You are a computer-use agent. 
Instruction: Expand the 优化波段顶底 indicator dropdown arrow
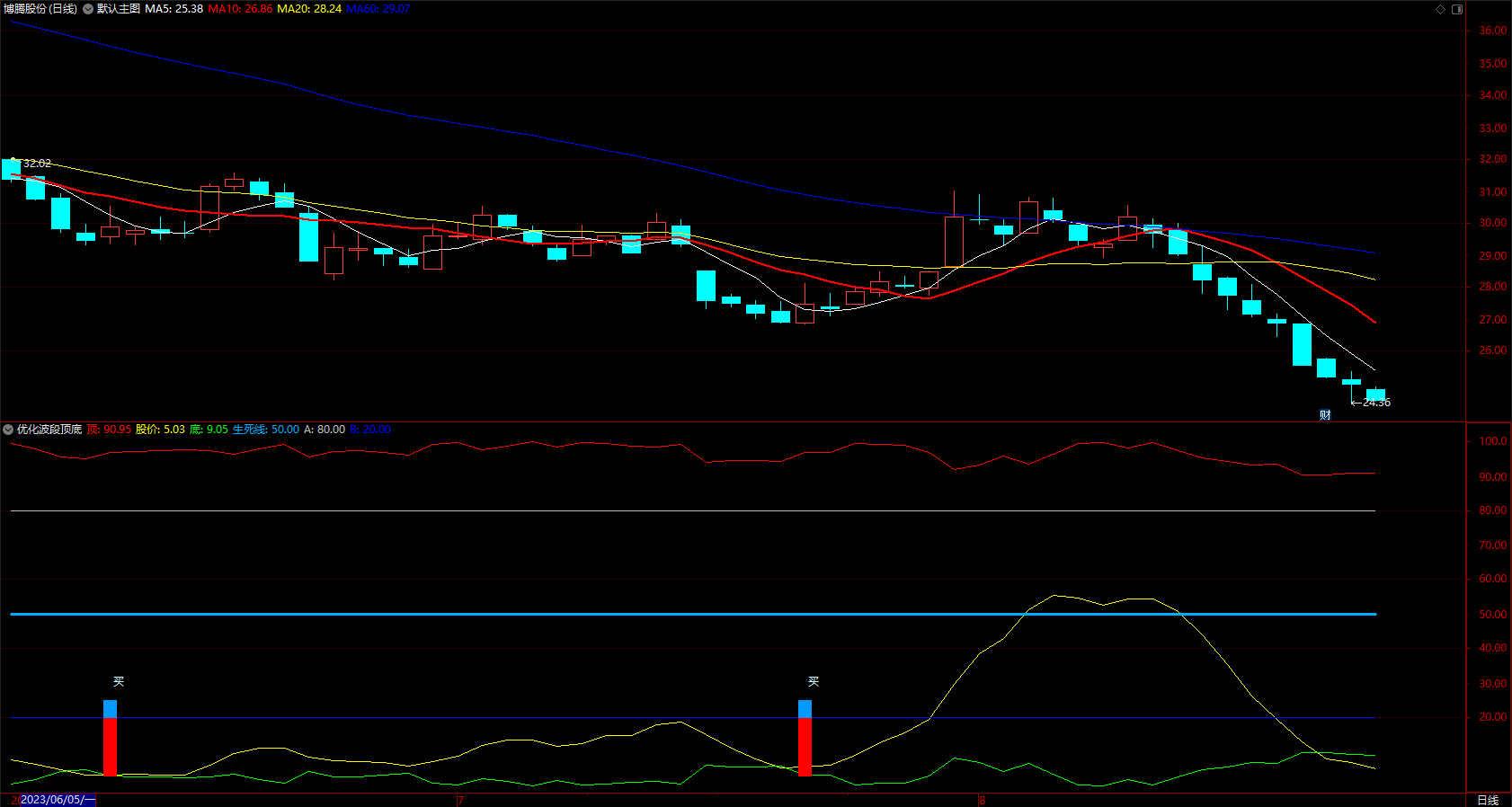click(8, 430)
